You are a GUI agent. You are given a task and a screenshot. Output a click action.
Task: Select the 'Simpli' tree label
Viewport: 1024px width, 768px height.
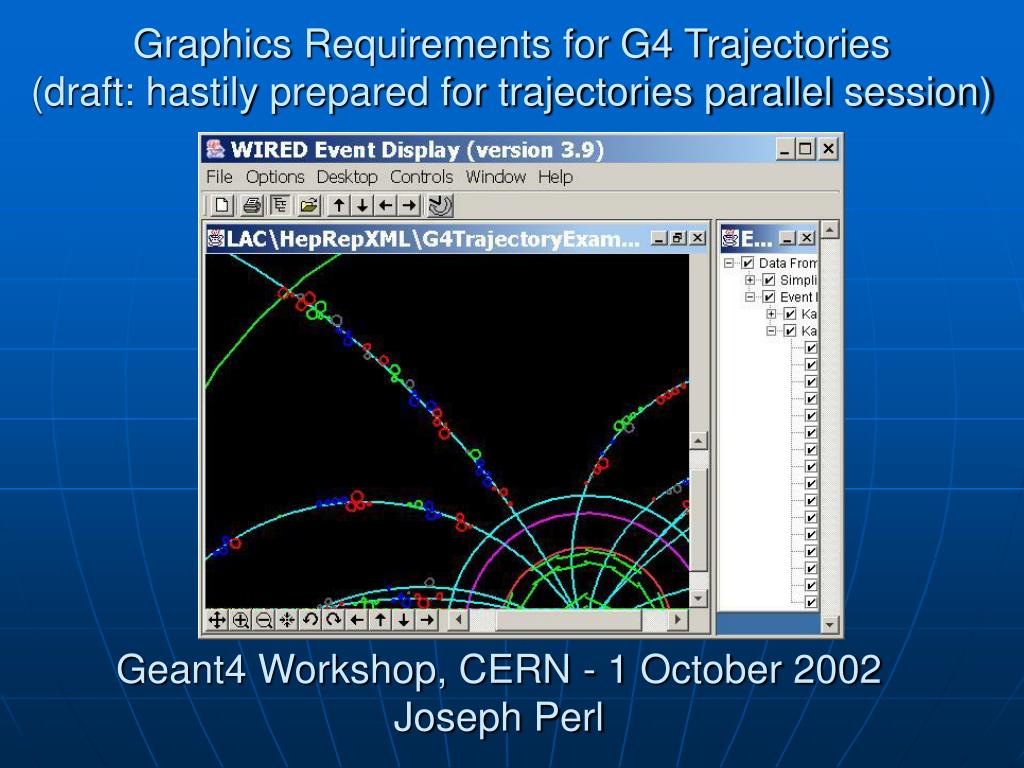pos(799,280)
